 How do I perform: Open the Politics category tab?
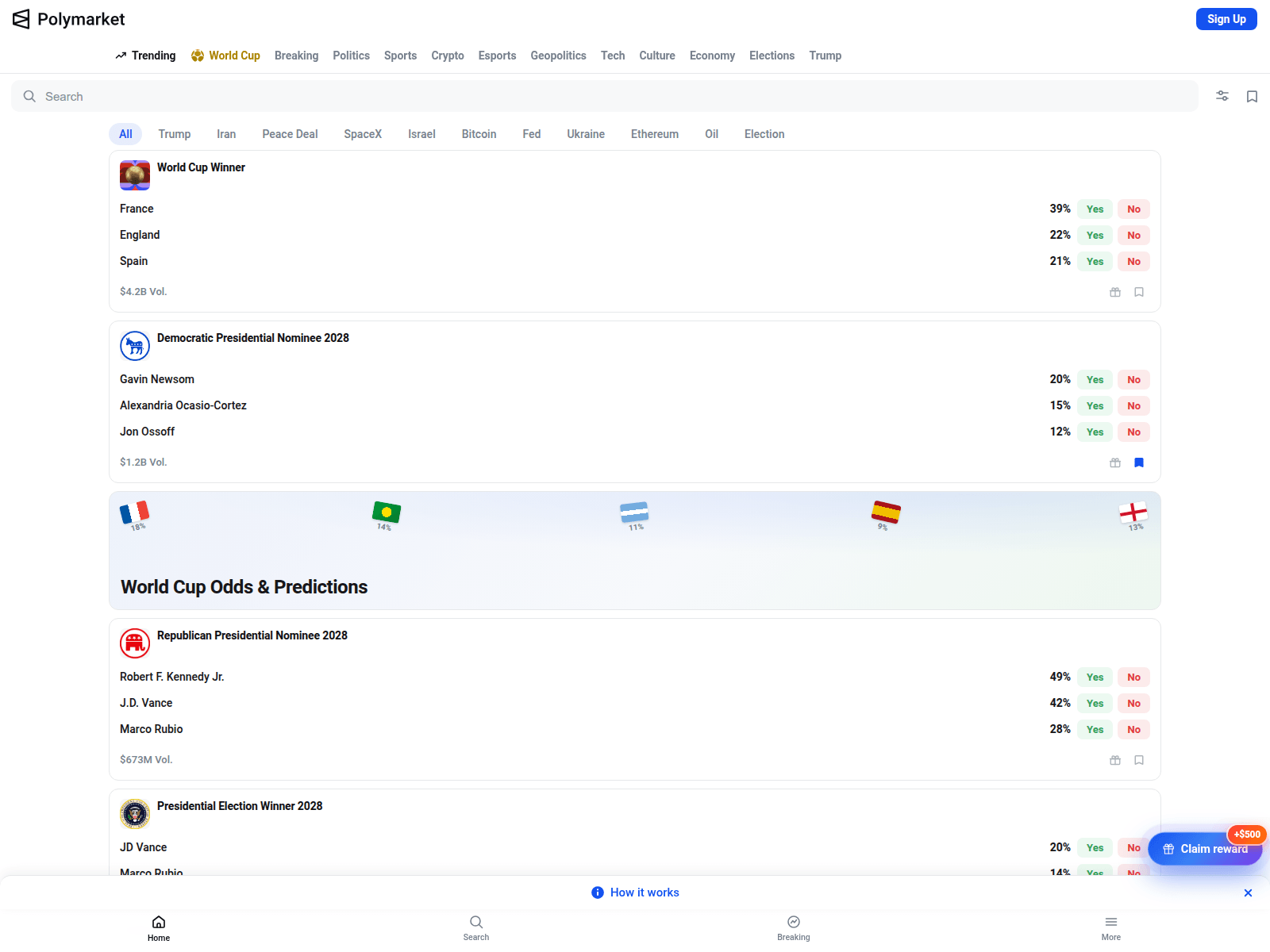click(351, 56)
